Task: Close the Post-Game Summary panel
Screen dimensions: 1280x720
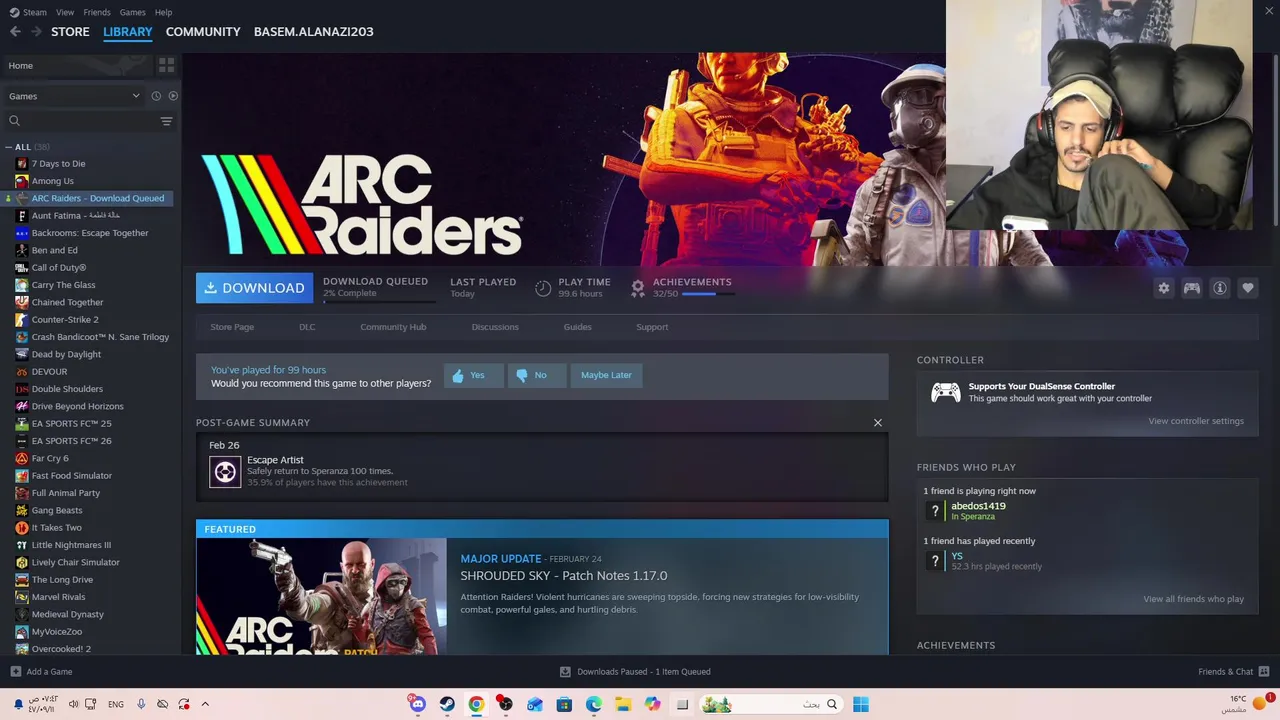Action: pyautogui.click(x=878, y=423)
